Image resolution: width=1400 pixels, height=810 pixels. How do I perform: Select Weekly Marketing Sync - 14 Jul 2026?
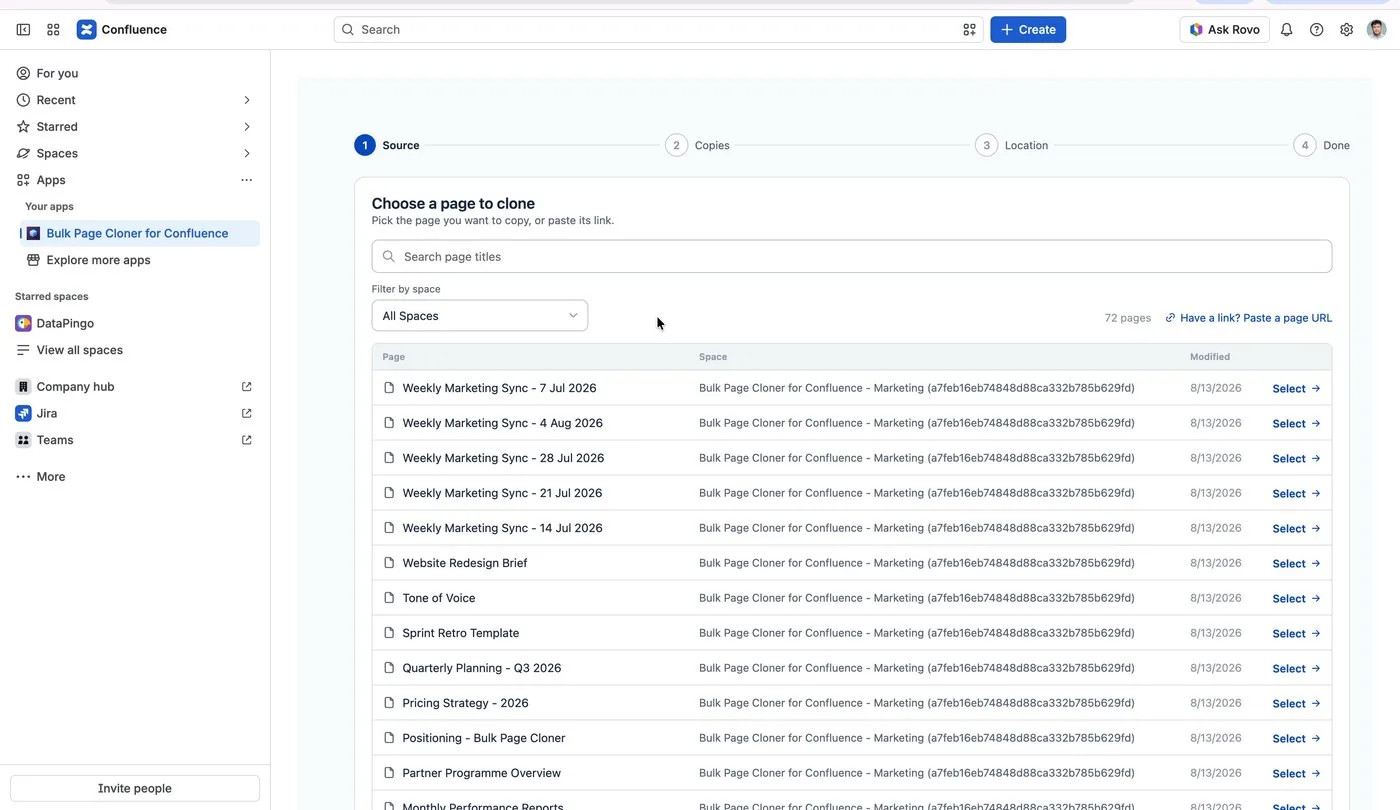click(1296, 529)
